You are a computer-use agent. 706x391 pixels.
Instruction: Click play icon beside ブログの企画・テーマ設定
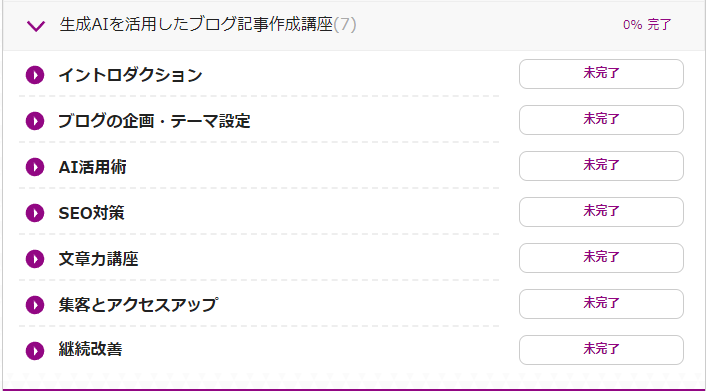[x=35, y=121]
